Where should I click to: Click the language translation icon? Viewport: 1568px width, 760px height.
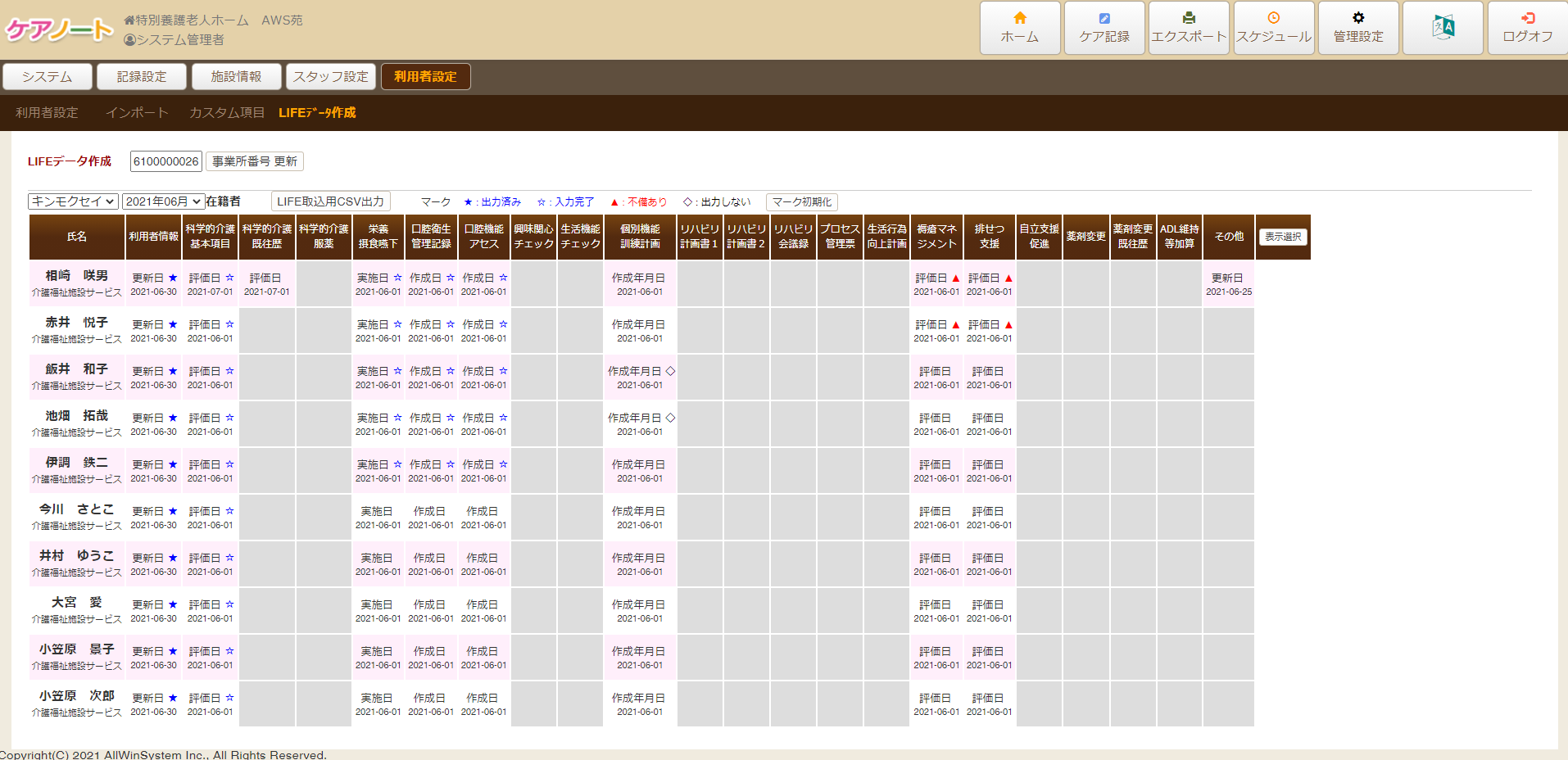(x=1443, y=27)
